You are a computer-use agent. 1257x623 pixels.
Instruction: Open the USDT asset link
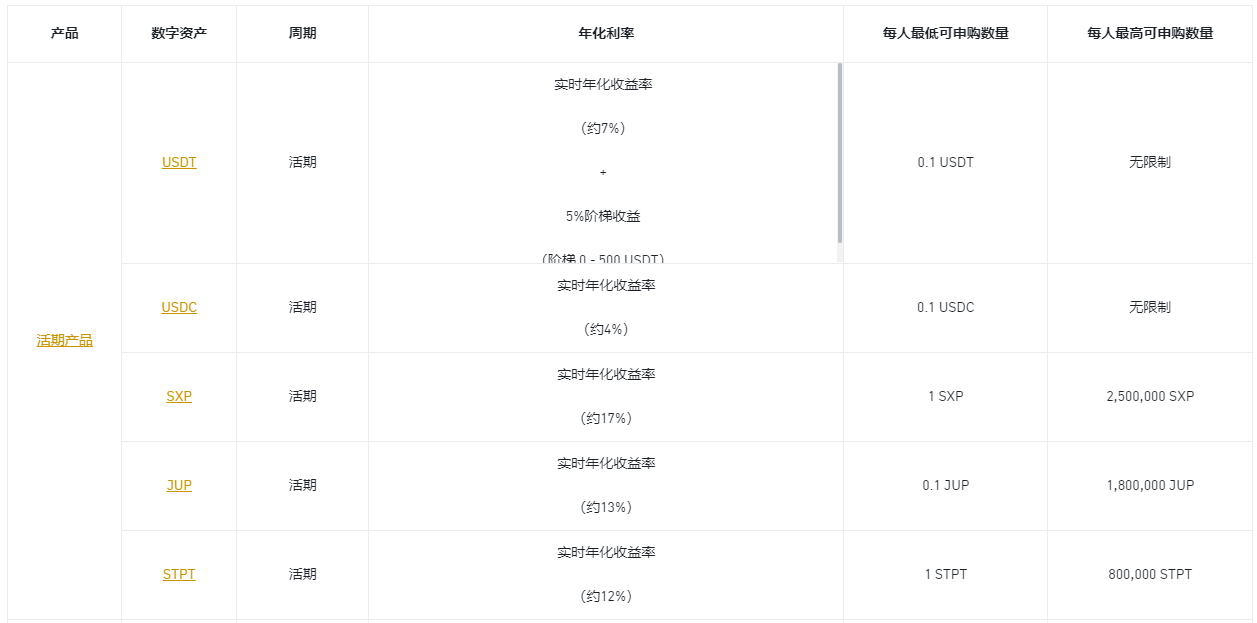tap(179, 162)
